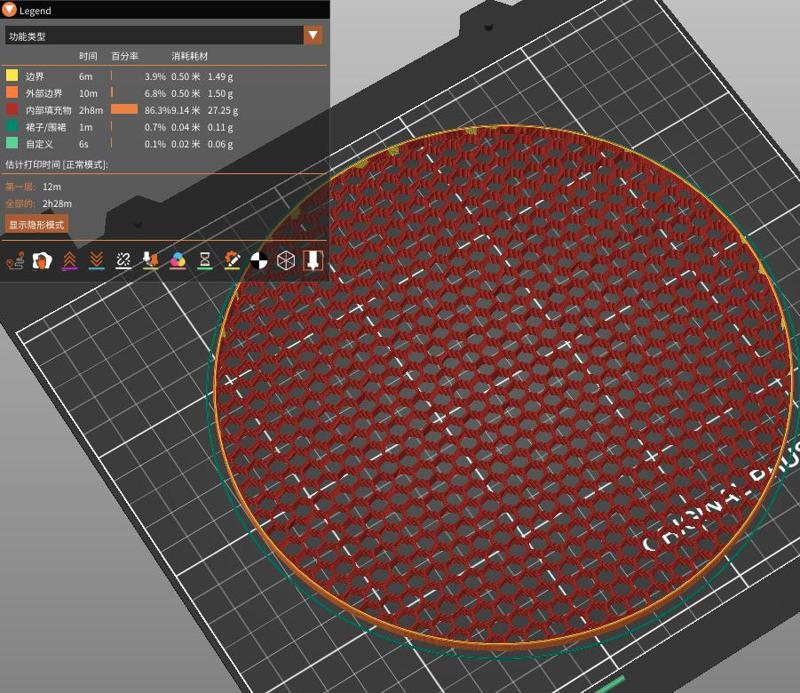Show retractions with the downward chevrons icon
800x693 pixels.
(95, 260)
